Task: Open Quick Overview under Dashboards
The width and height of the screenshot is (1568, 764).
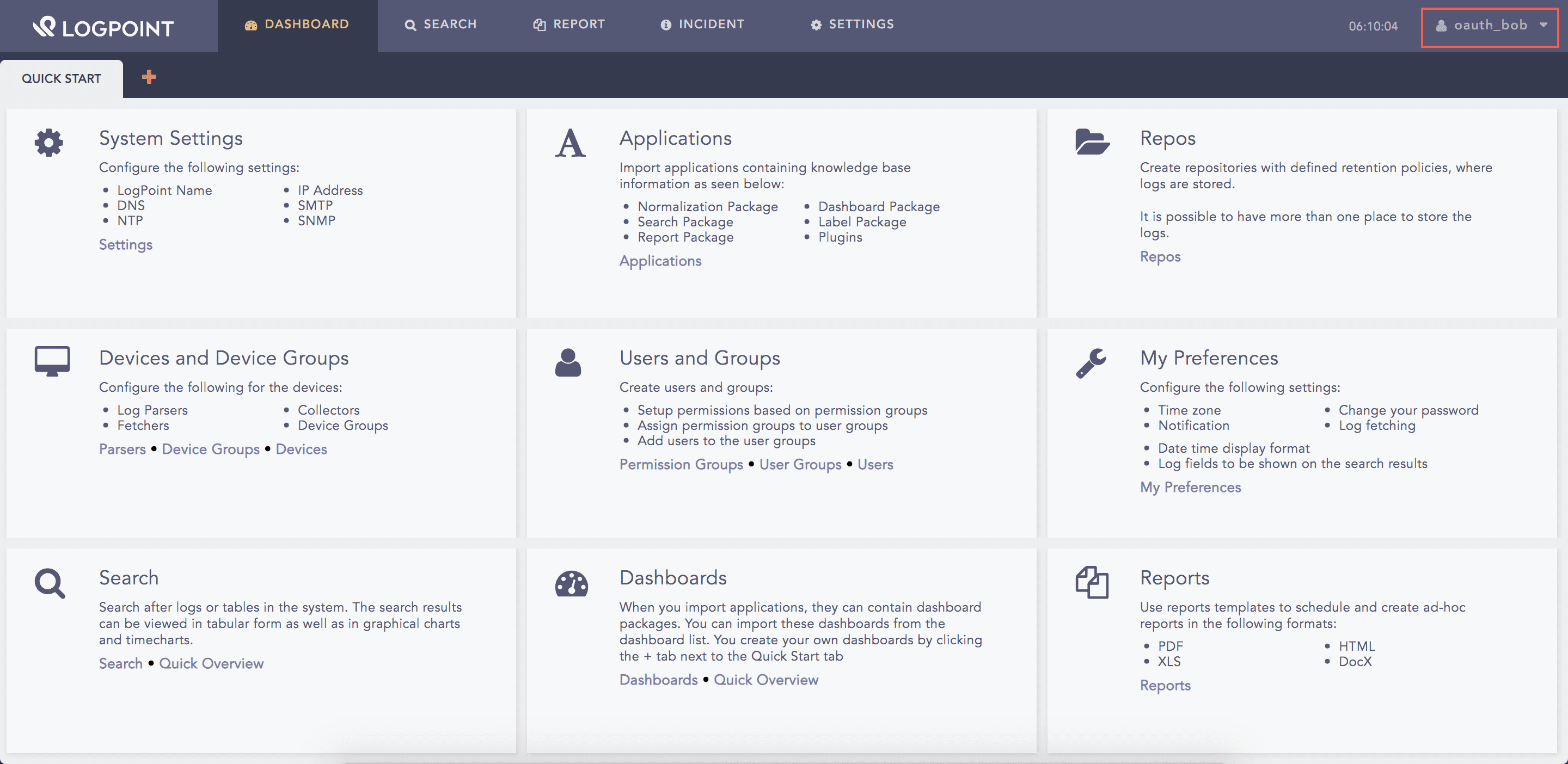Action: click(765, 680)
